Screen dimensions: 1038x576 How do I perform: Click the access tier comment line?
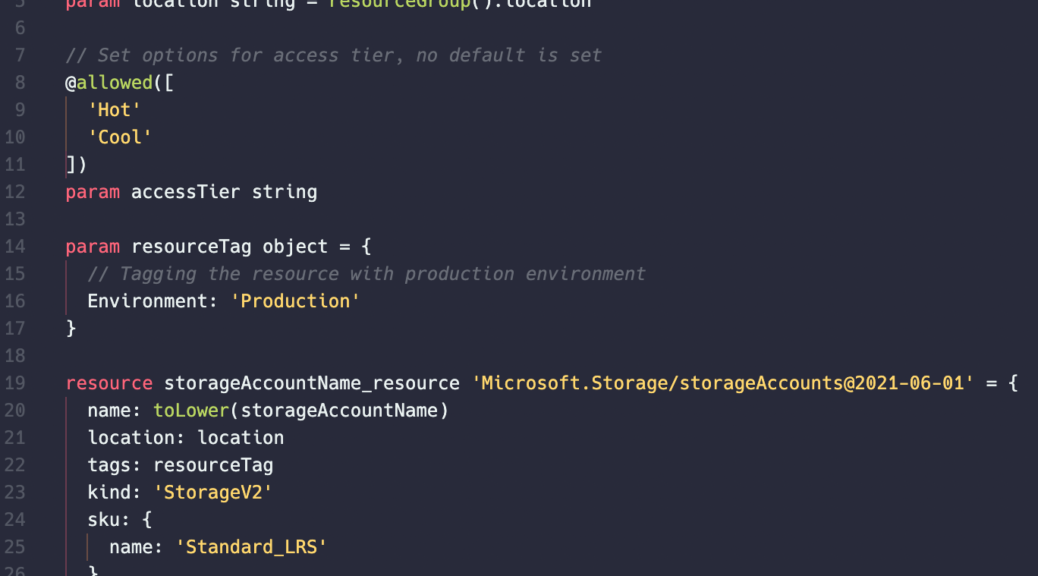(x=334, y=55)
